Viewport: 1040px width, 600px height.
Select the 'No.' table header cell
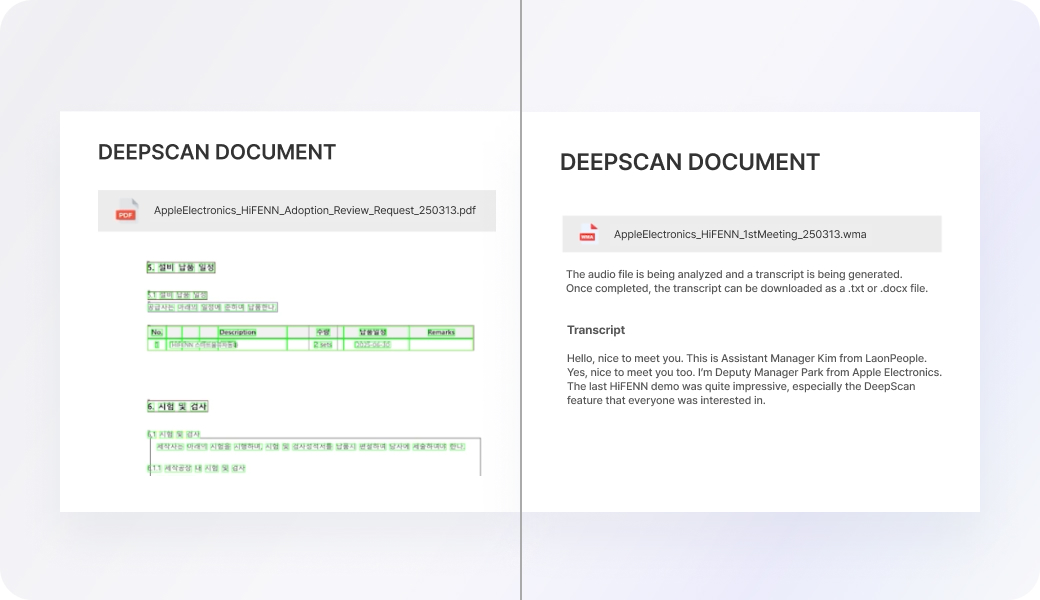point(157,332)
